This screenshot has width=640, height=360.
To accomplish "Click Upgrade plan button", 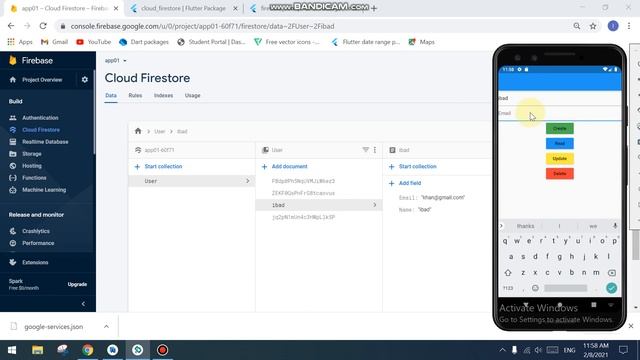I will pos(77,284).
